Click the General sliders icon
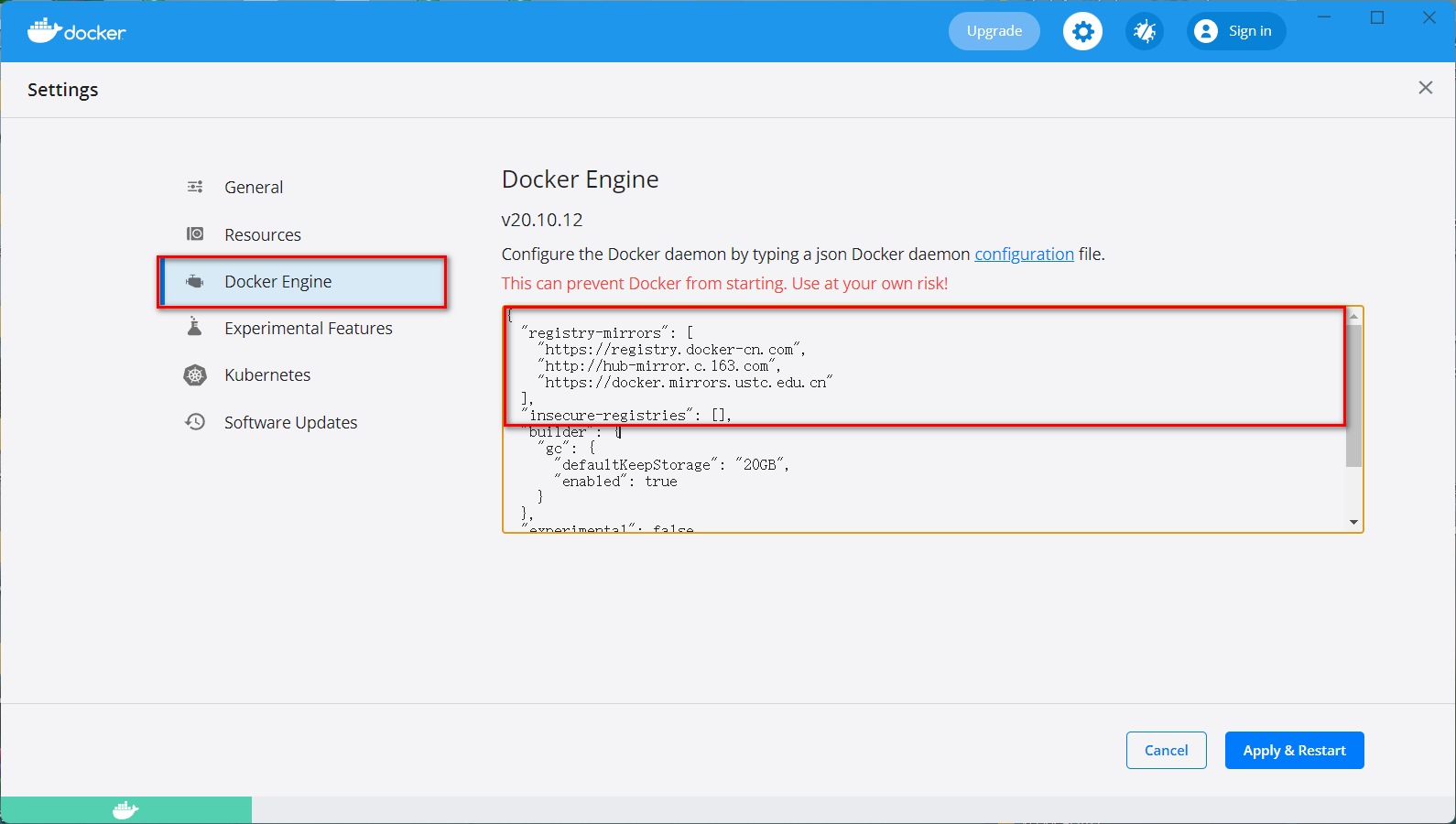1456x824 pixels. [x=195, y=187]
